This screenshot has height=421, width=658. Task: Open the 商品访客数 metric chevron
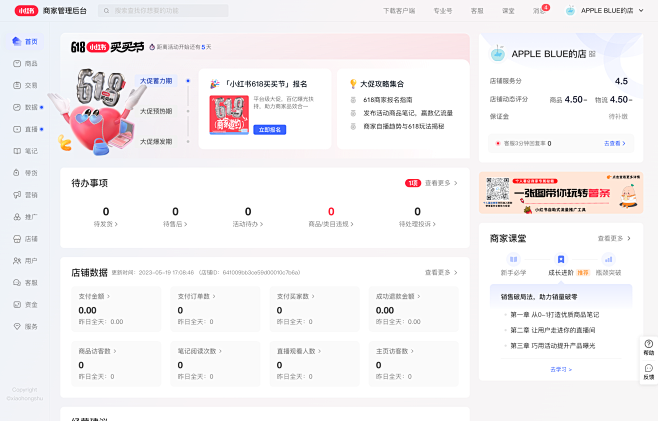[115, 351]
